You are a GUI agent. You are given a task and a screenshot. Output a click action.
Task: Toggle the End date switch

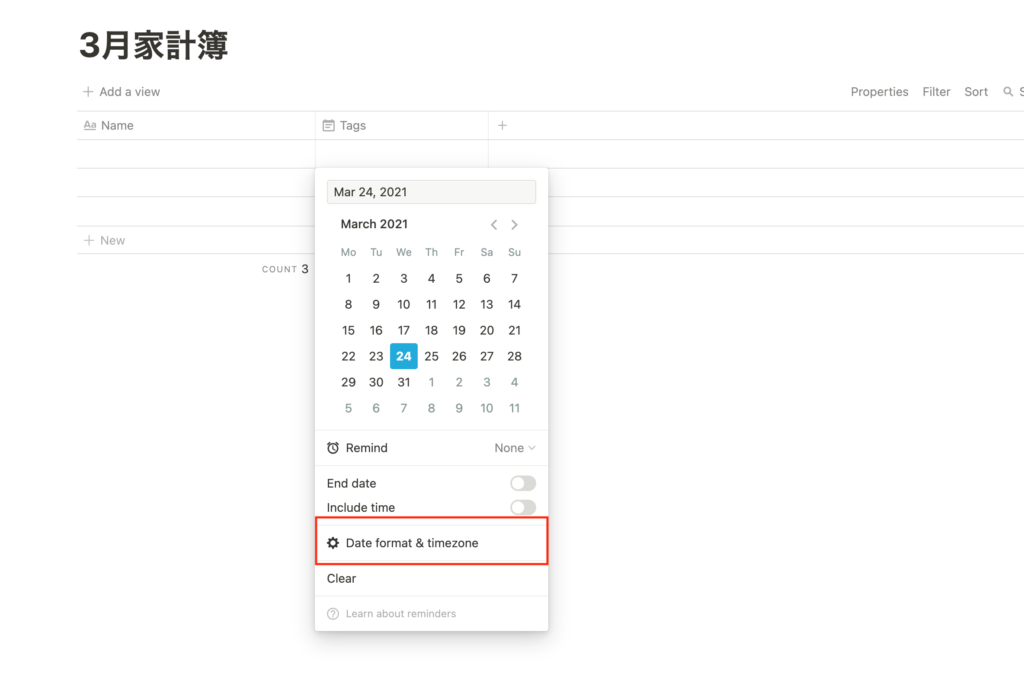[x=523, y=483]
